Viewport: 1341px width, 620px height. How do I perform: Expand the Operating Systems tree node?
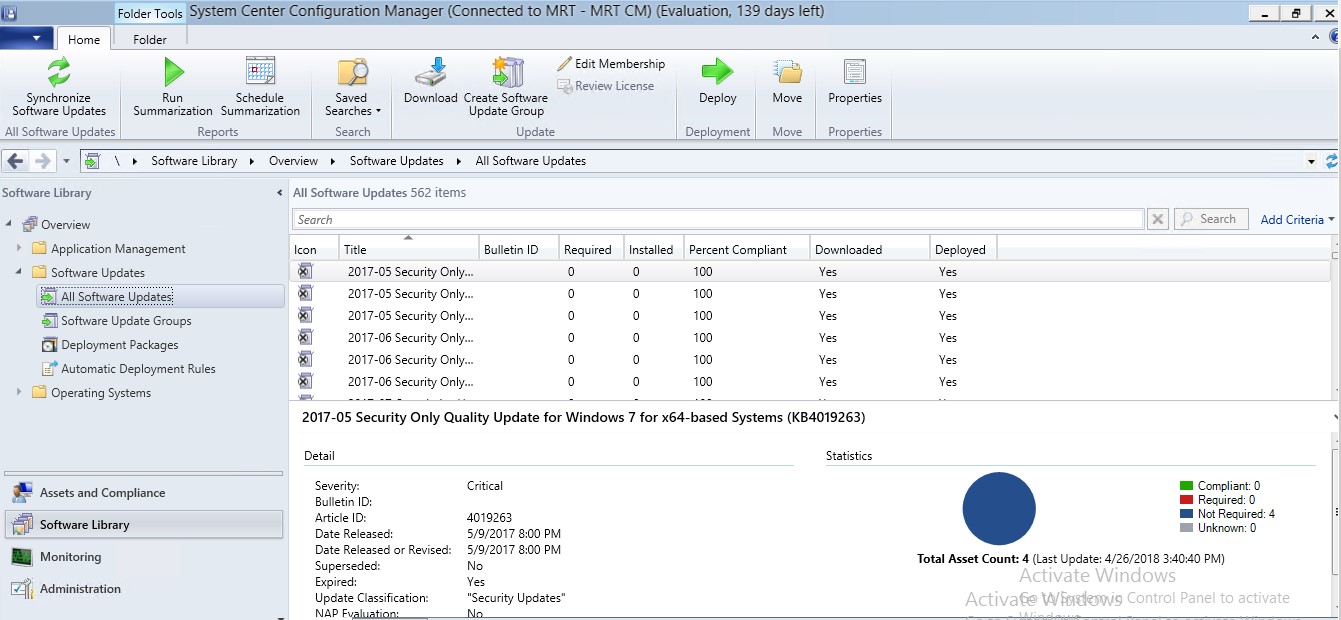pos(19,393)
